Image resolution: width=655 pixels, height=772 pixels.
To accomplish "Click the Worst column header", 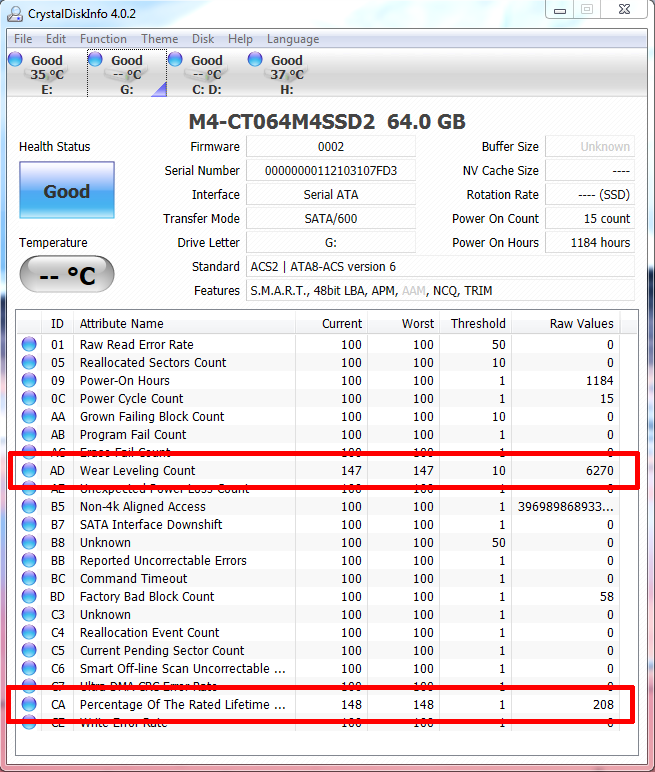I will click(x=403, y=323).
